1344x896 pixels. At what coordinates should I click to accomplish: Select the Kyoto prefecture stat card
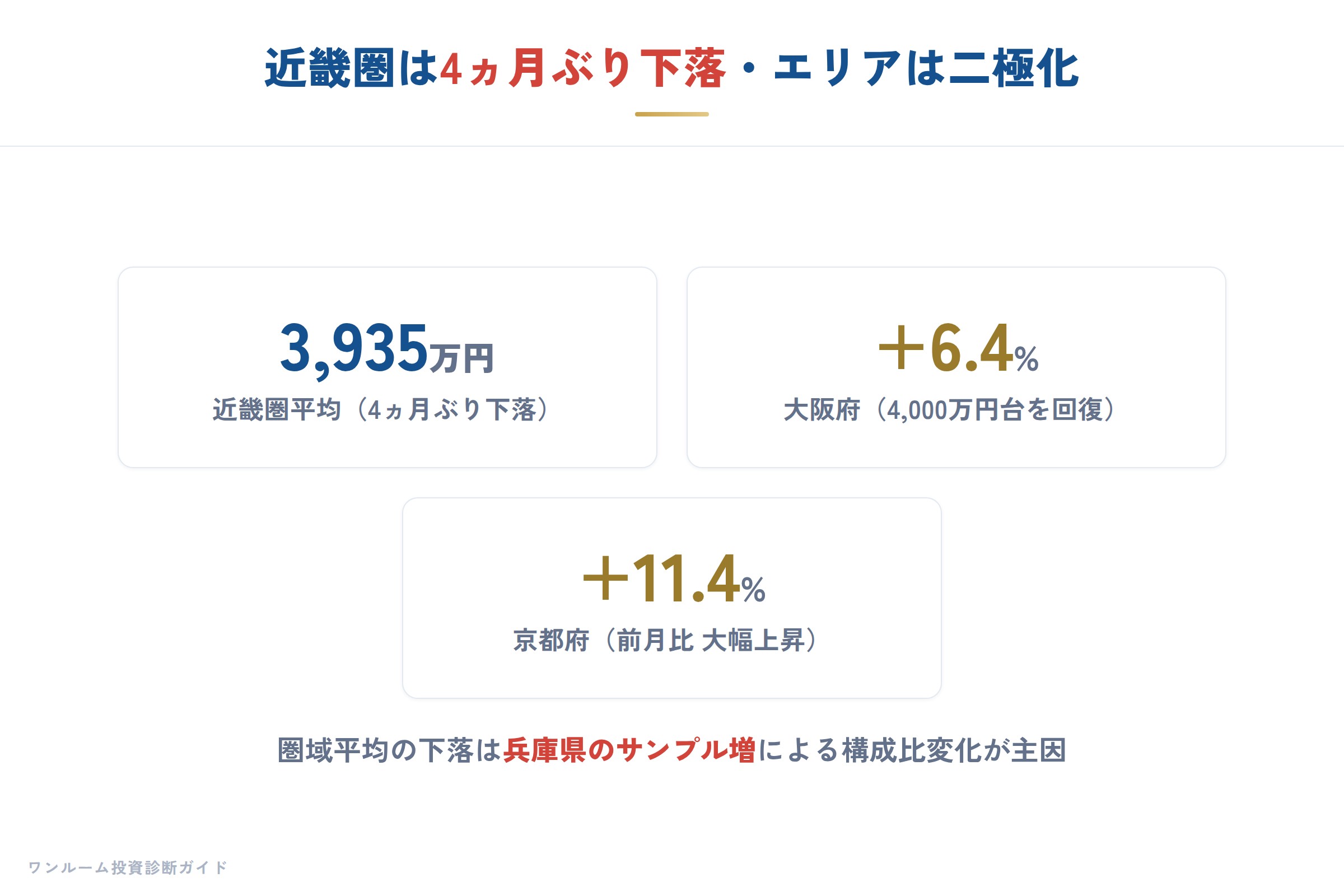point(672,598)
